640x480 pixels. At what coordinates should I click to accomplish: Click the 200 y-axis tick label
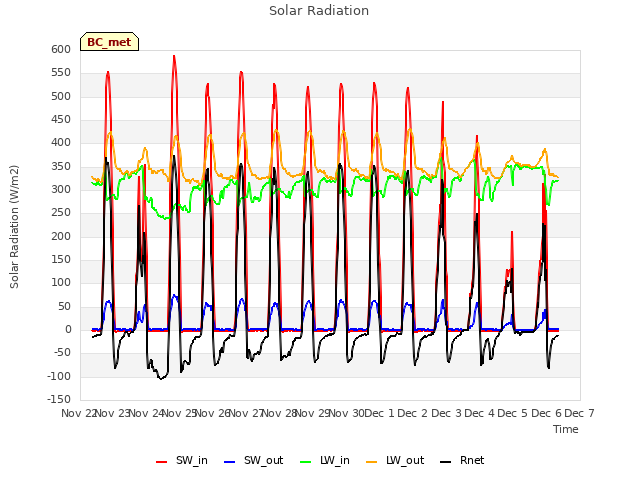point(61,236)
